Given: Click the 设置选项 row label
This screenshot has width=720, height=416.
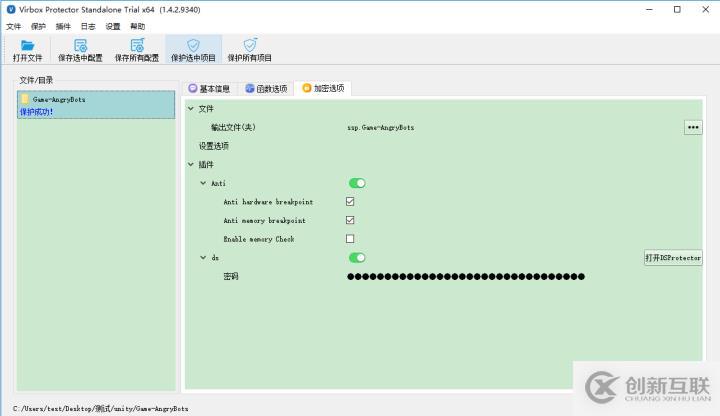Looking at the screenshot, I should [x=214, y=146].
